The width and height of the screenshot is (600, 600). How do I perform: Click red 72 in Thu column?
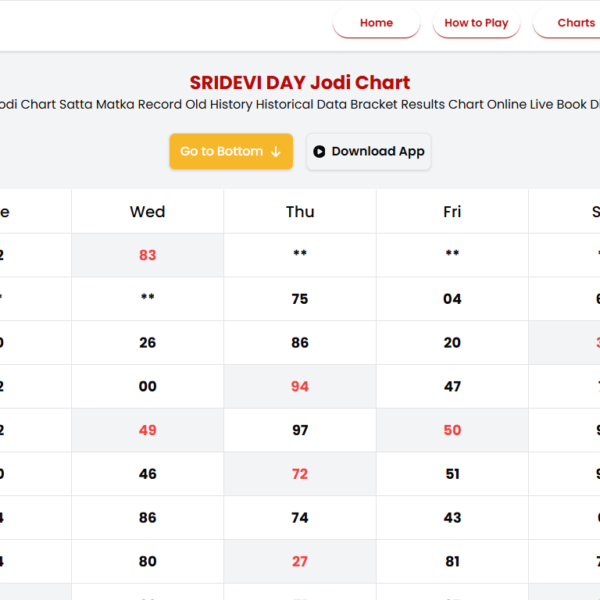[x=300, y=474]
